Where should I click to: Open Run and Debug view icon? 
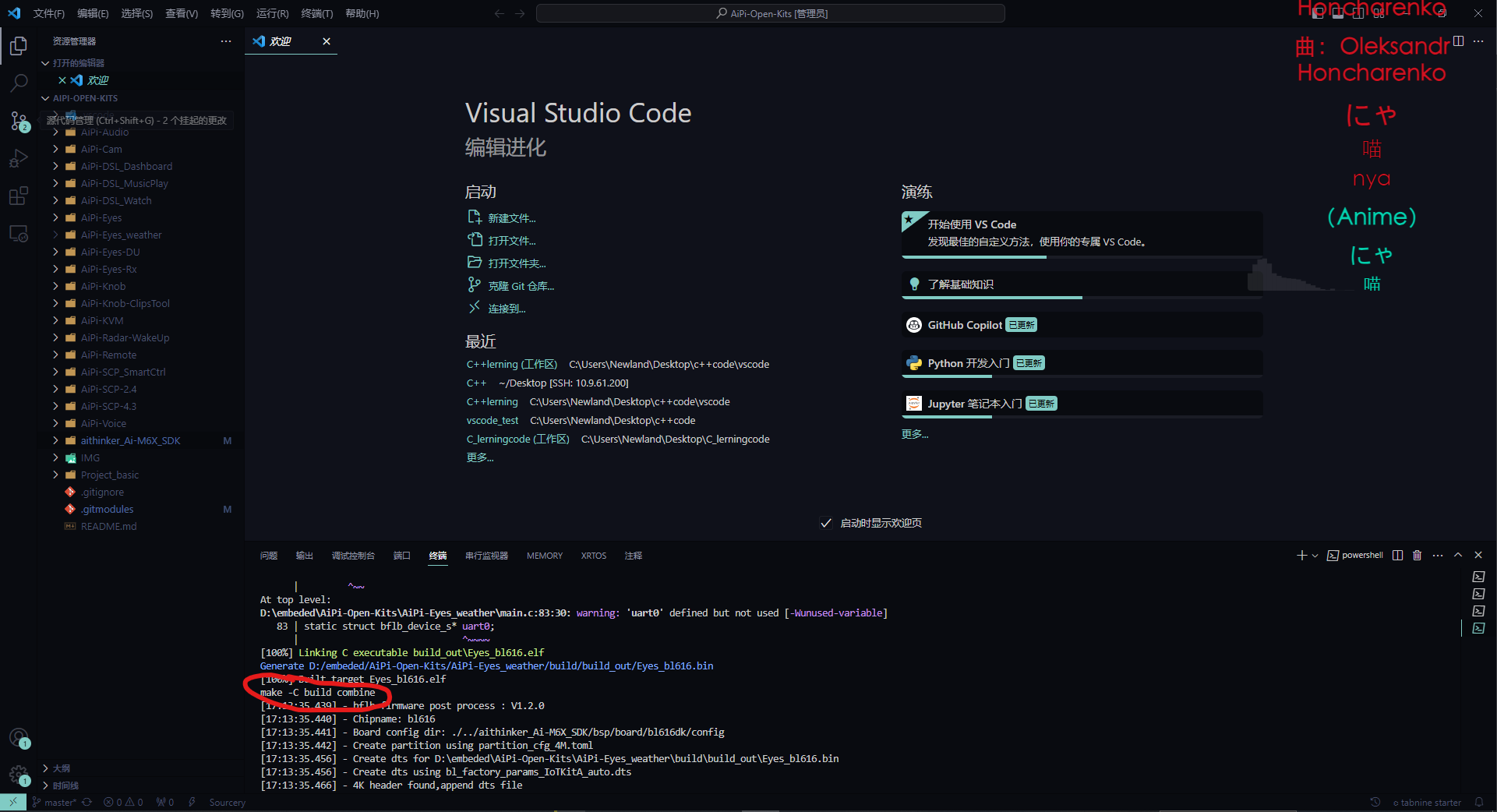(x=19, y=158)
